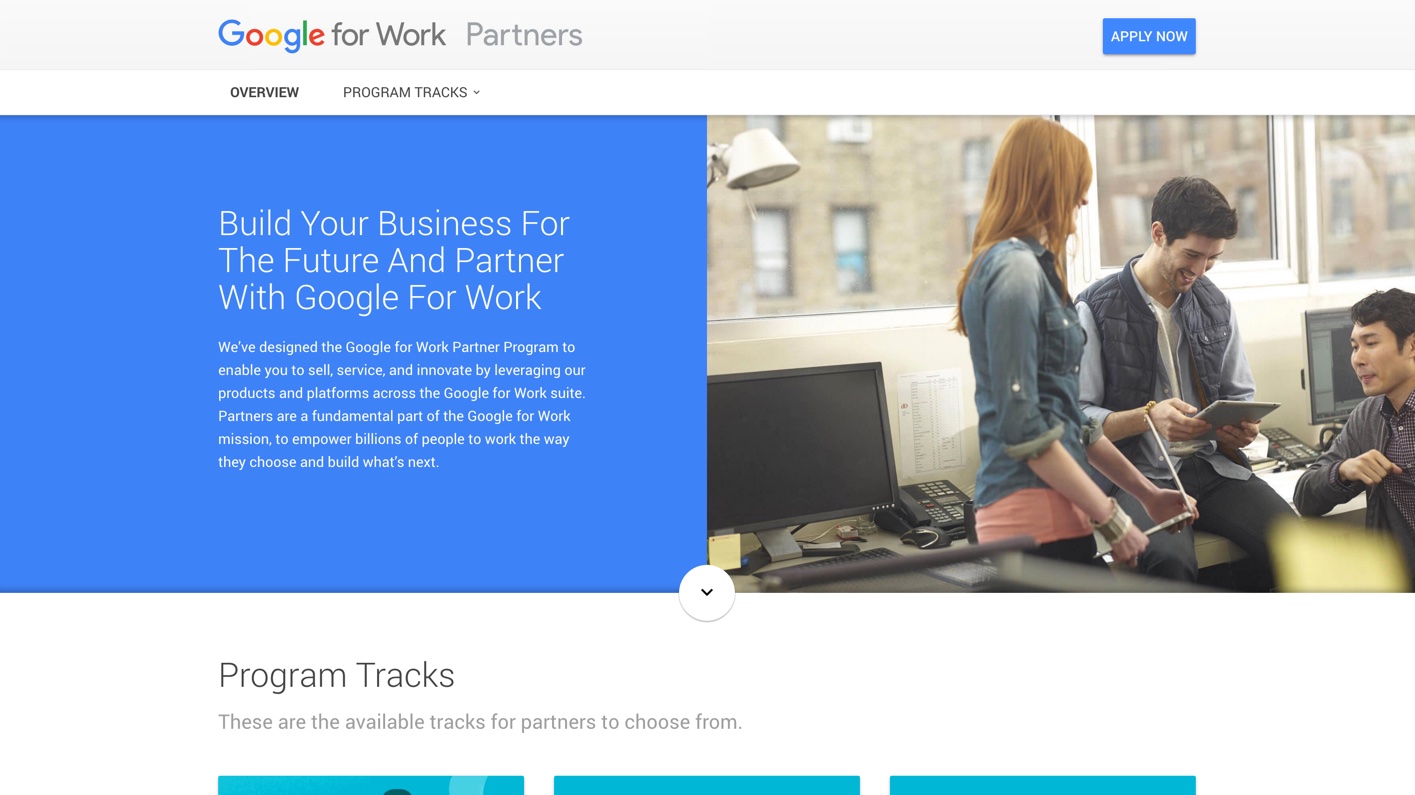Select the first teal program track card

tap(371, 785)
